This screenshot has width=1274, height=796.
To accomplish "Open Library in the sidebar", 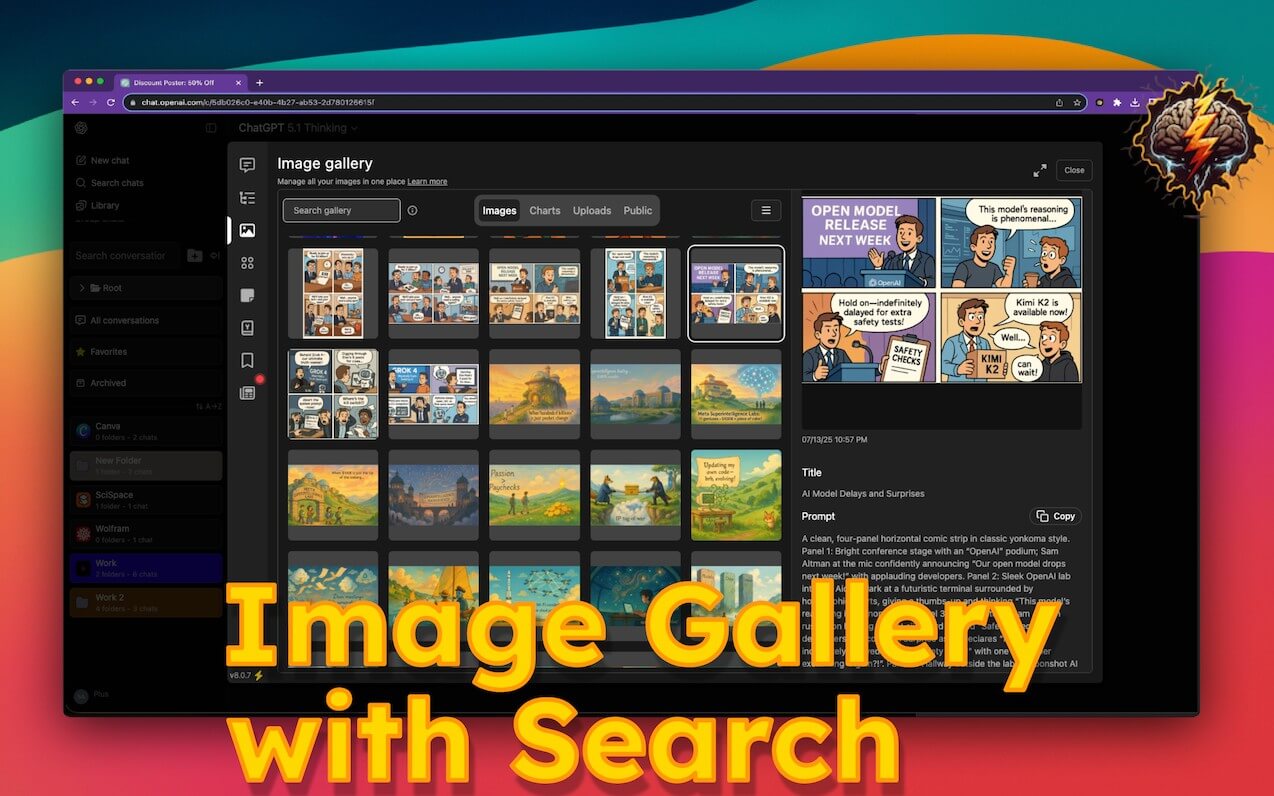I will tap(97, 205).
